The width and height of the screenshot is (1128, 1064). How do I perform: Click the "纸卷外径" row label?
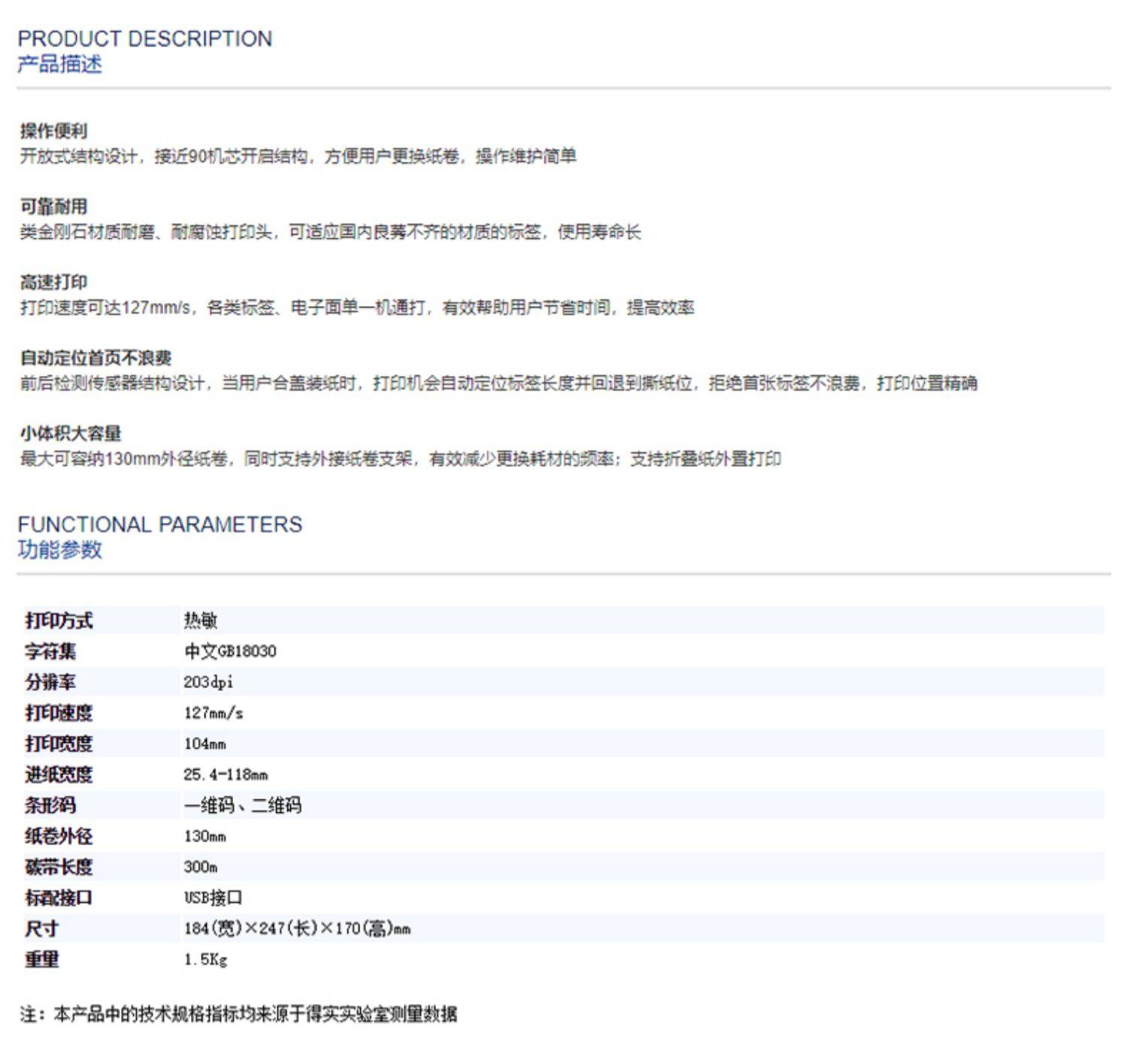(59, 836)
